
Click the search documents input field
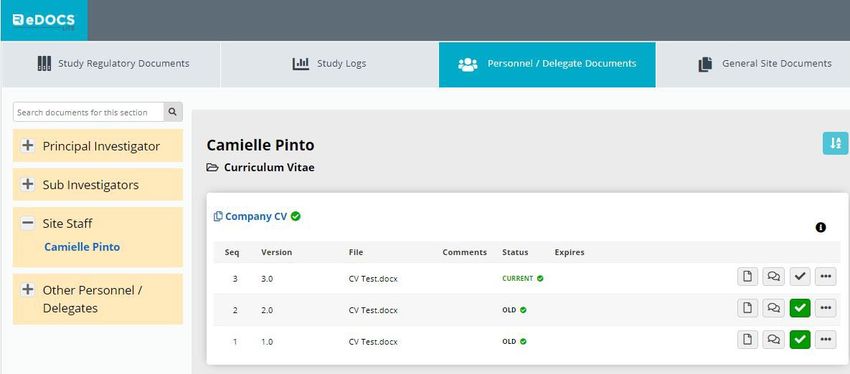point(88,112)
